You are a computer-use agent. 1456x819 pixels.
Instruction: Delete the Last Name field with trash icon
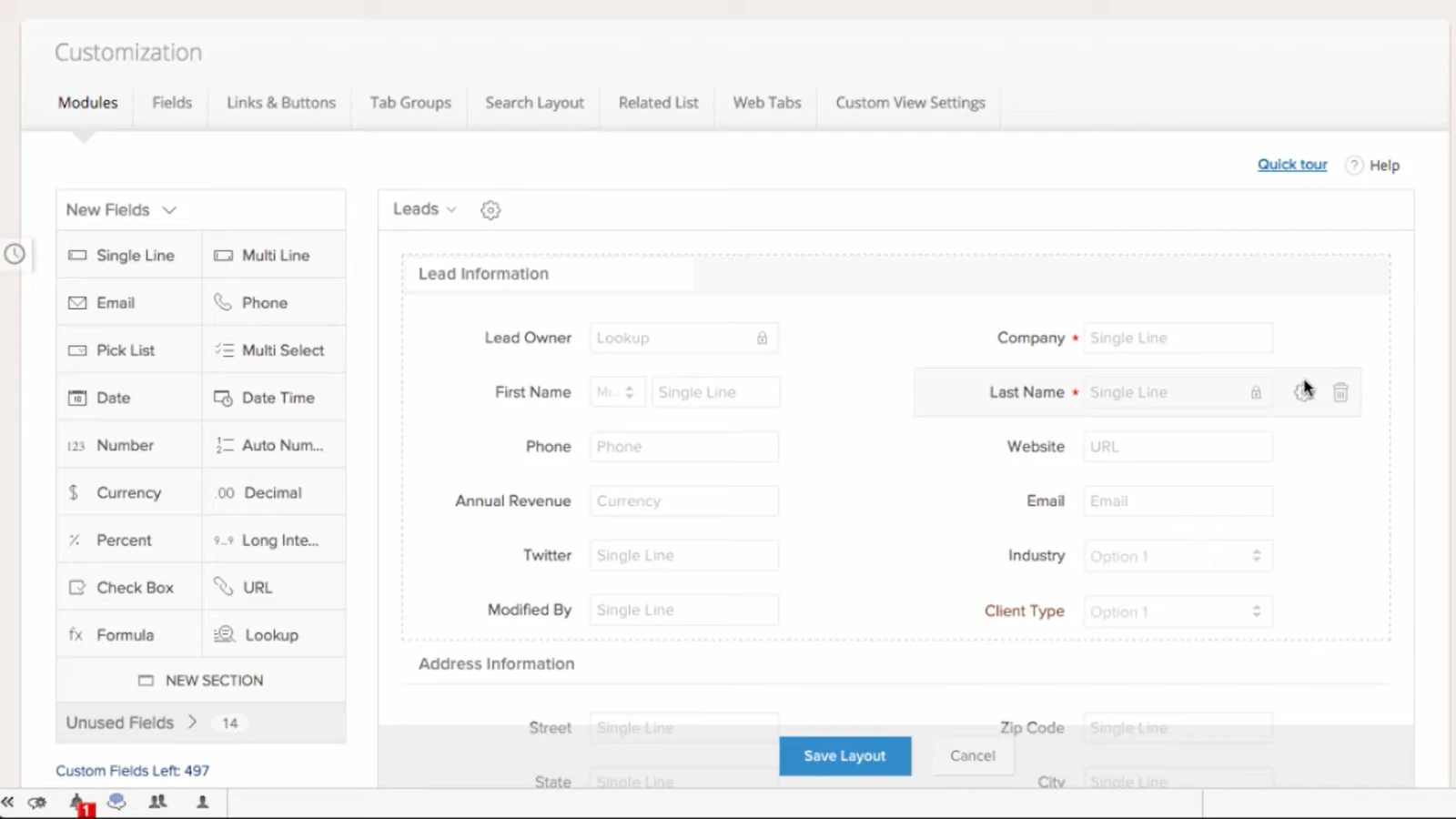[1340, 392]
